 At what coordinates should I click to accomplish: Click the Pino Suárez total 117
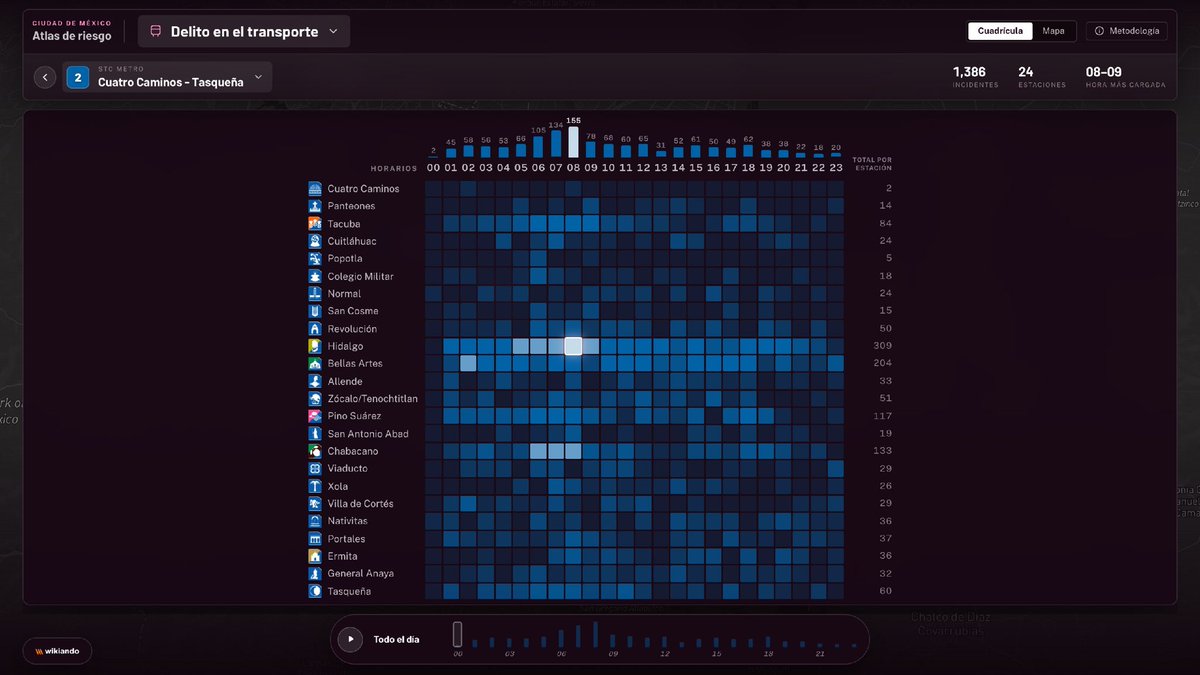tap(882, 416)
